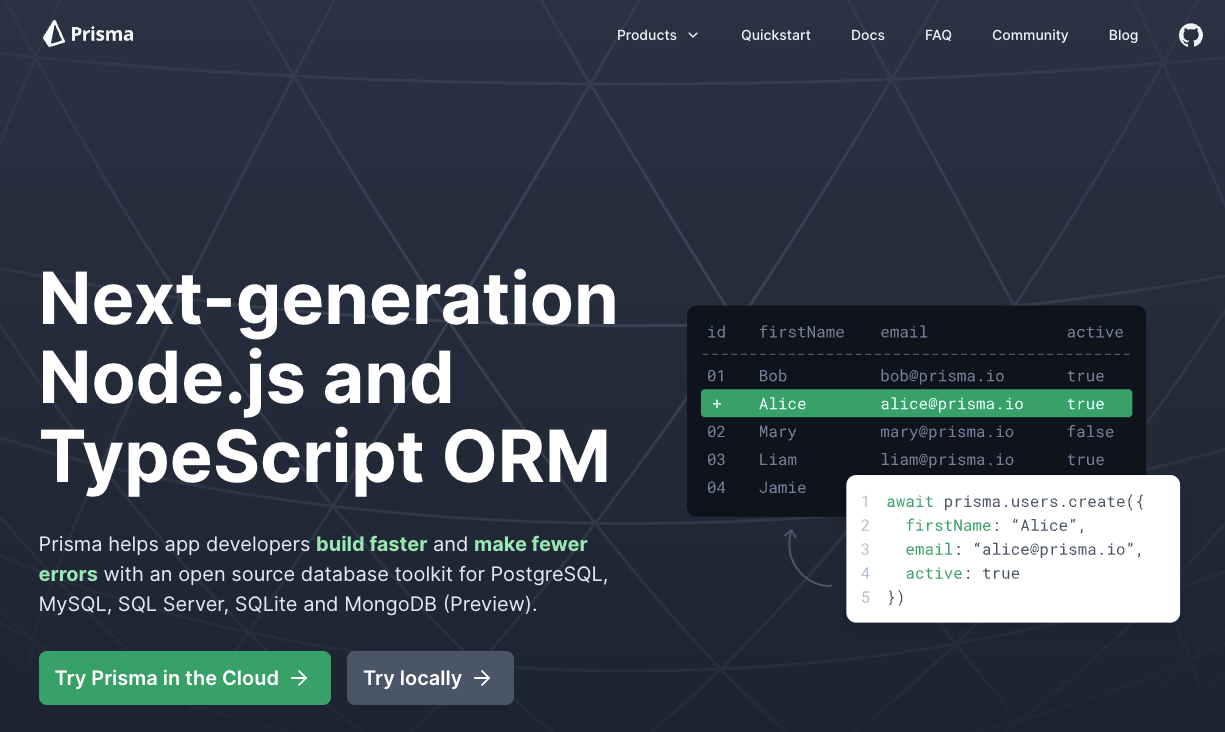Open the Quickstart page
The height and width of the screenshot is (732, 1225).
click(776, 35)
